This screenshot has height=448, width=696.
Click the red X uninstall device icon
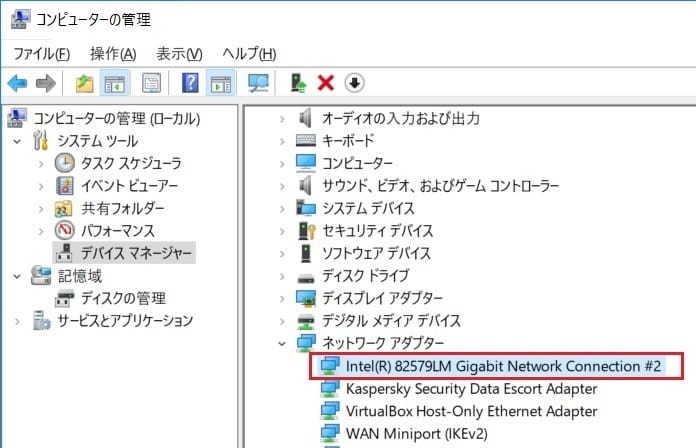pos(325,83)
